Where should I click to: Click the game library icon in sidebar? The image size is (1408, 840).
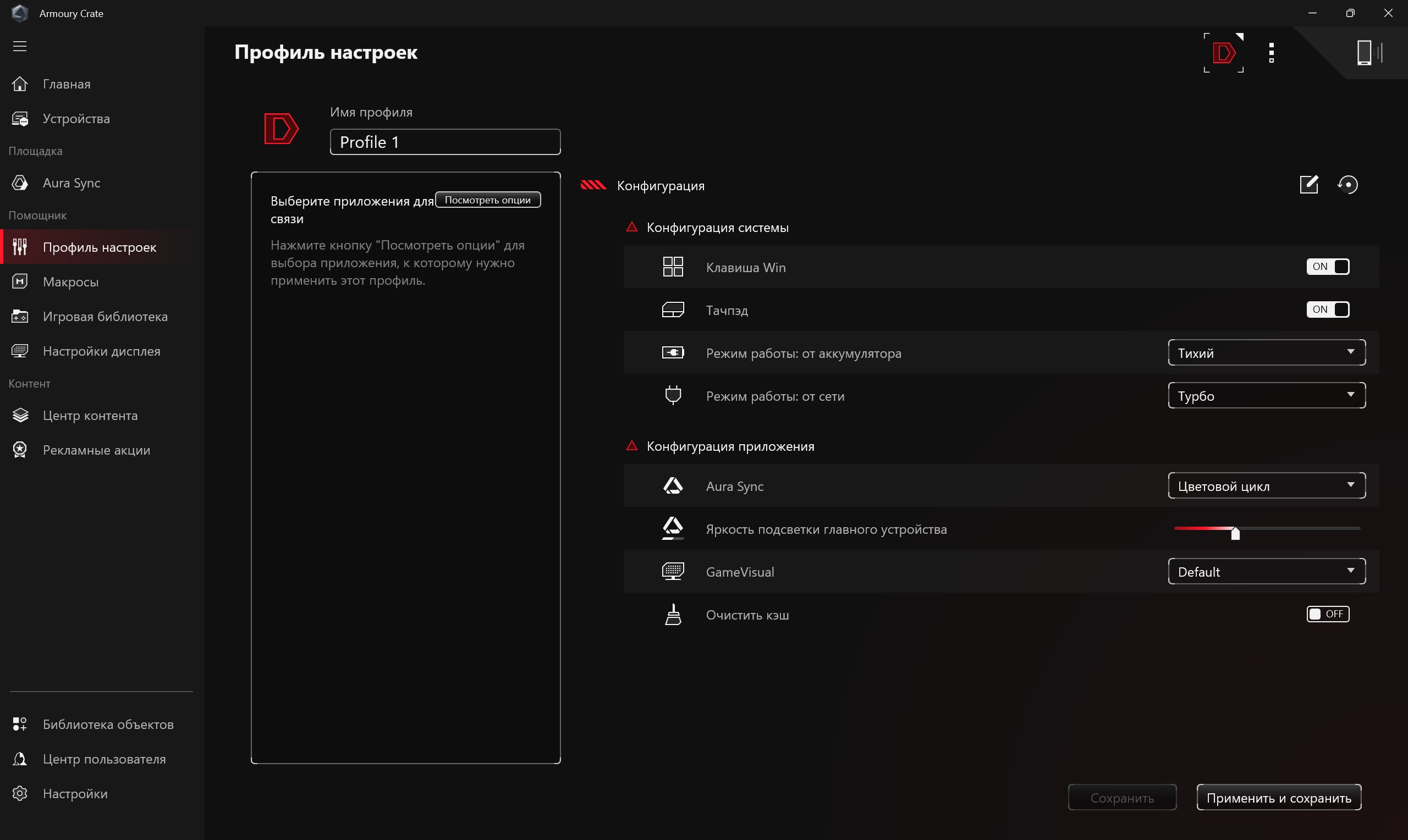(x=20, y=316)
